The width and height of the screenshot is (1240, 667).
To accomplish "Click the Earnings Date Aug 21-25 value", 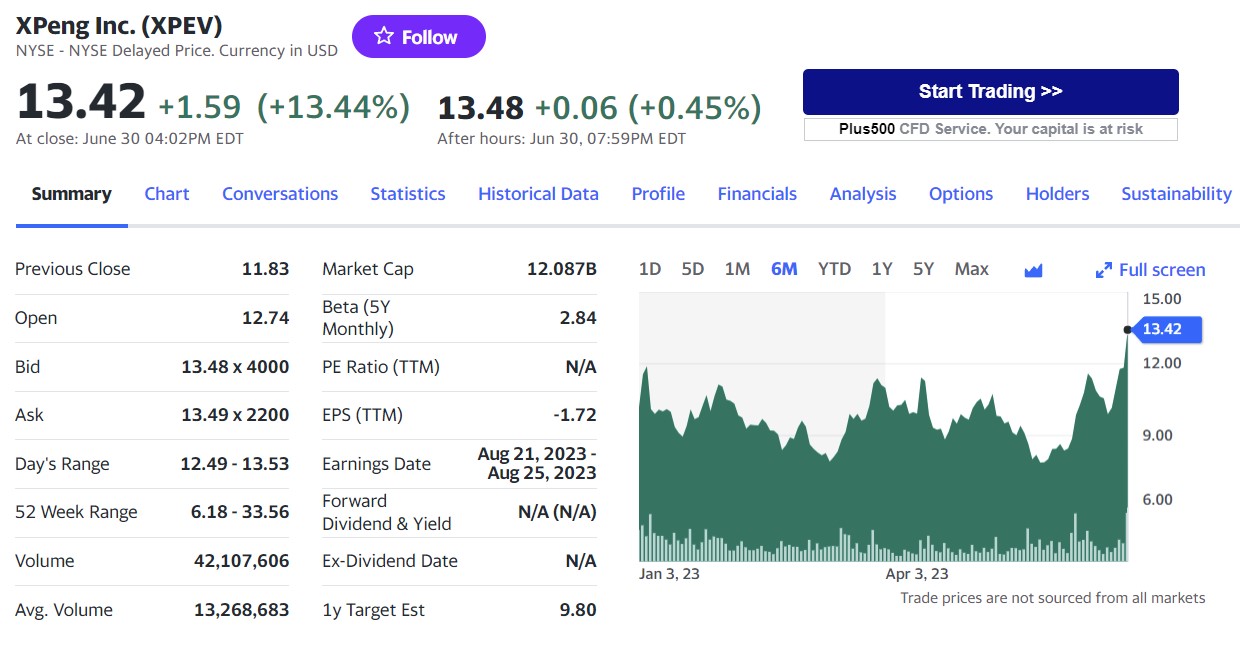I will point(537,464).
